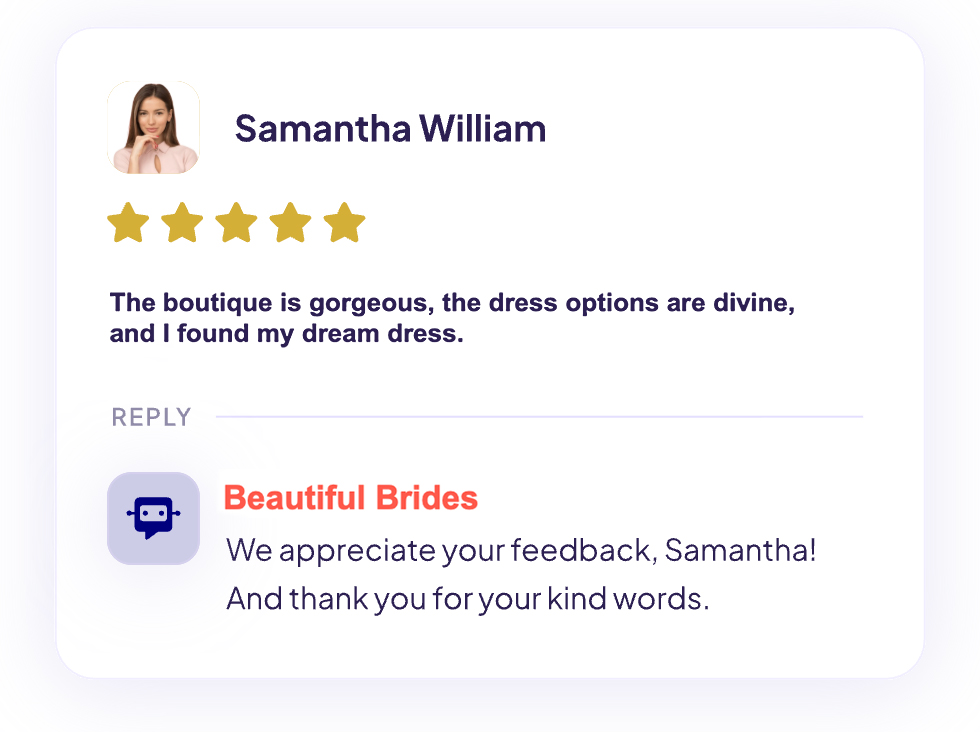980x732 pixels.
Task: Choose the fifth gold star
Action: click(x=344, y=222)
